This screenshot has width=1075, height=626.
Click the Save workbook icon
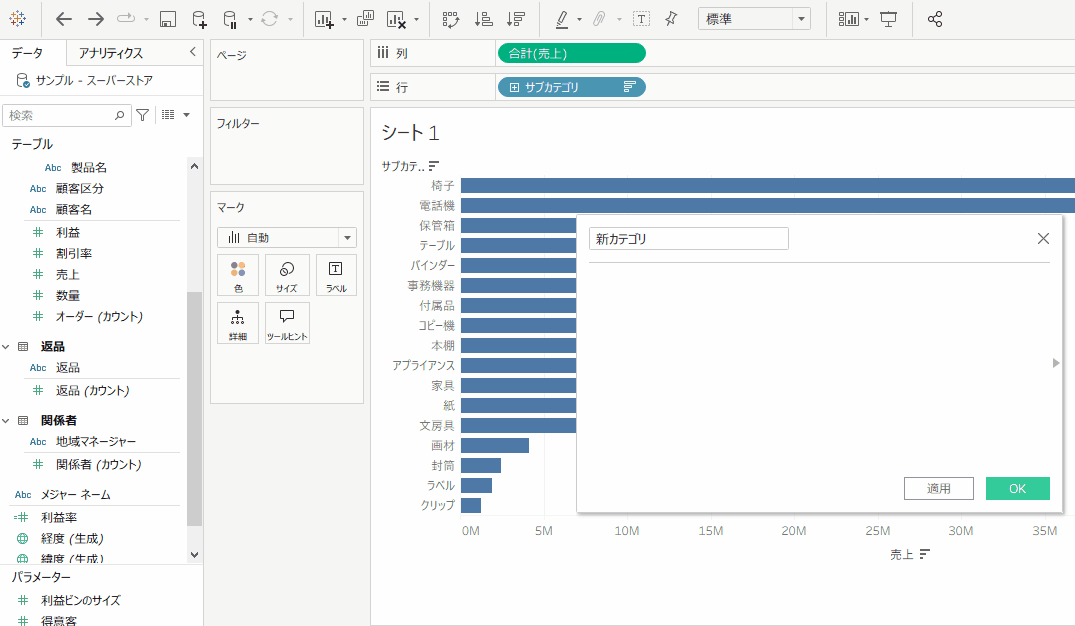pyautogui.click(x=168, y=19)
